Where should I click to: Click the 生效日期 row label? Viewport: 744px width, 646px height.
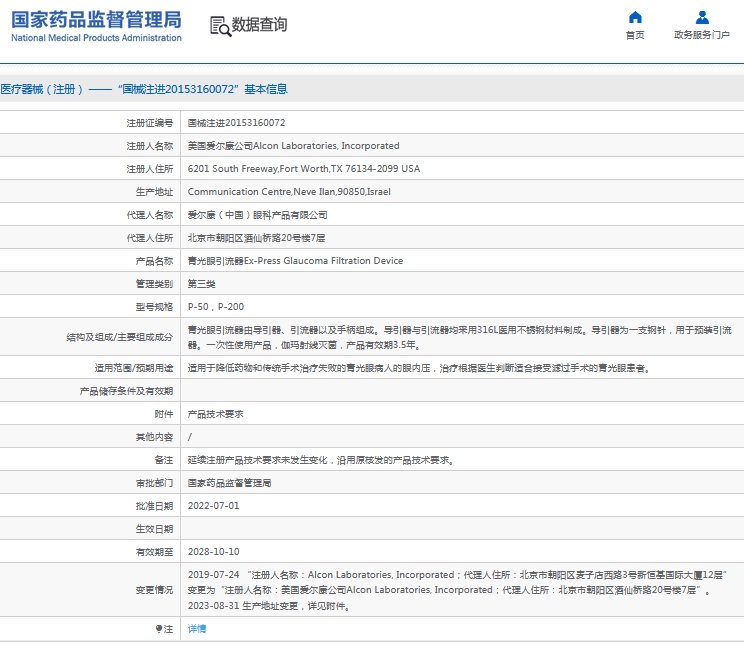click(154, 529)
